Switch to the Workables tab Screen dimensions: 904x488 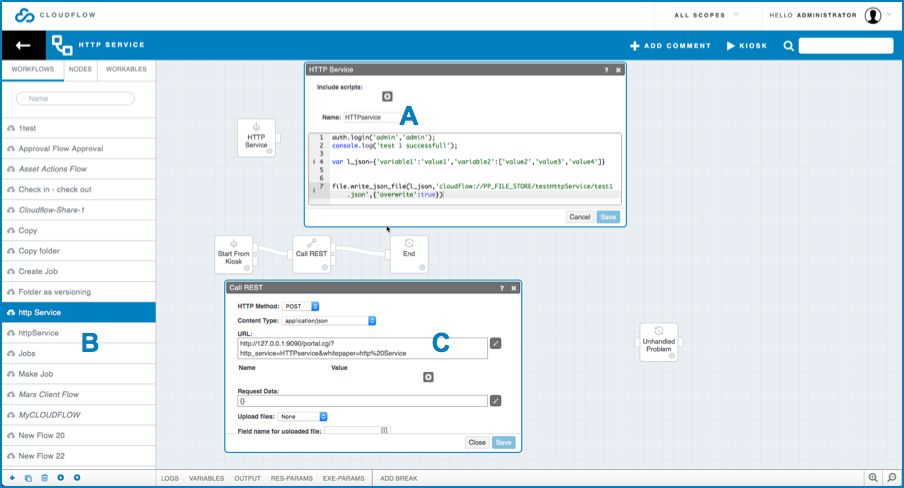coord(126,69)
